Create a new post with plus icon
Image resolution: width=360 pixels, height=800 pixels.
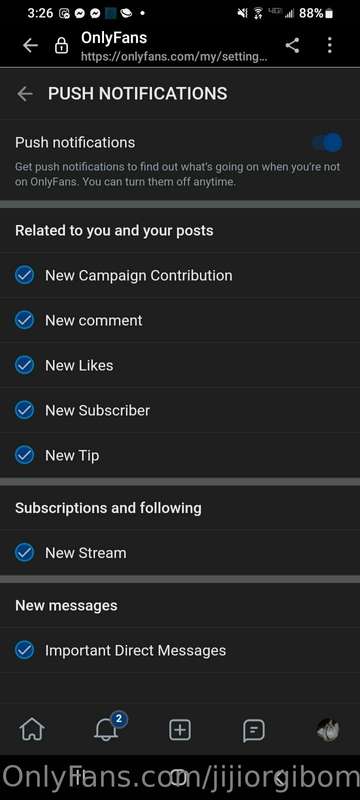pos(180,730)
